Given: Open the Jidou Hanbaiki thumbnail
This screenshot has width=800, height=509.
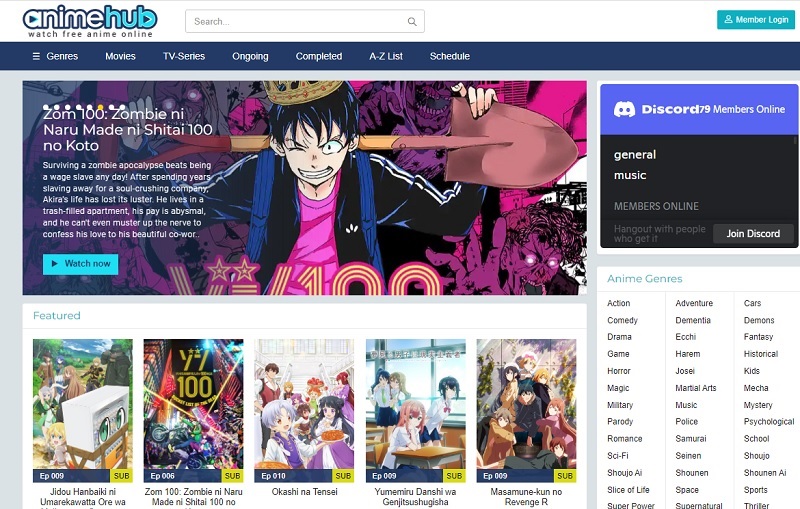Looking at the screenshot, I should click(x=83, y=411).
